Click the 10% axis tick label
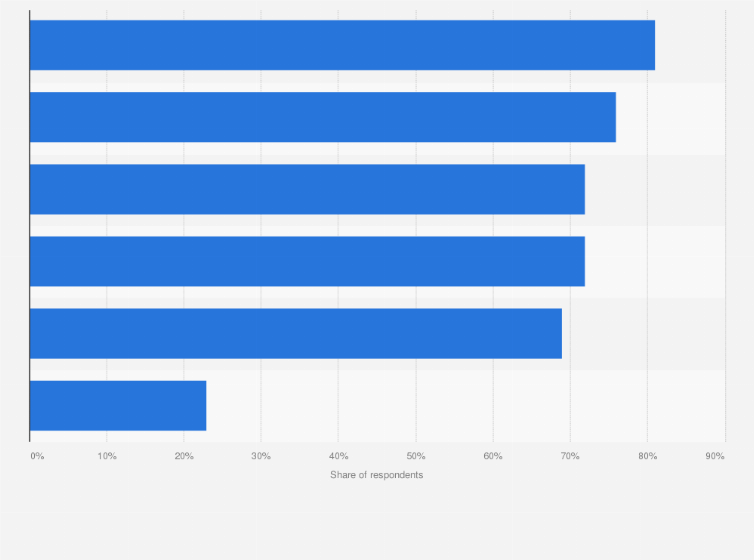Image resolution: width=754 pixels, height=560 pixels. [107, 456]
